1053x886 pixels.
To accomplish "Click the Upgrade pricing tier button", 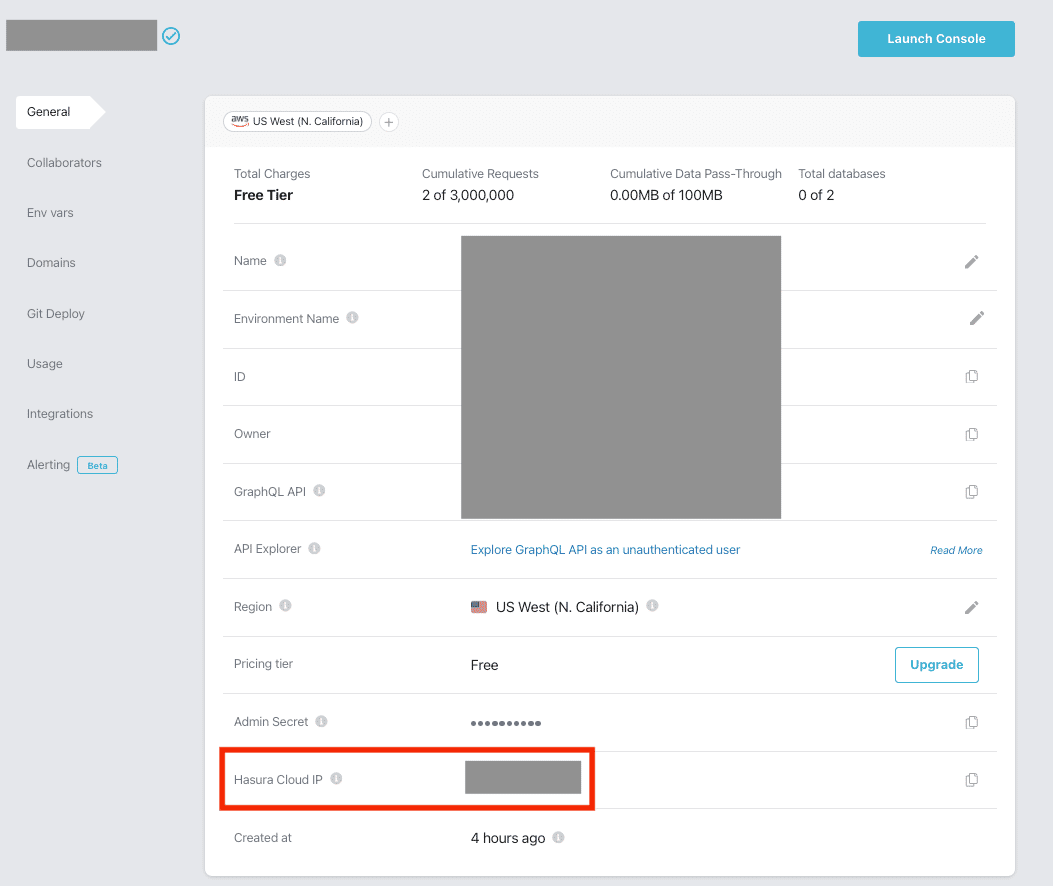I will (x=936, y=665).
